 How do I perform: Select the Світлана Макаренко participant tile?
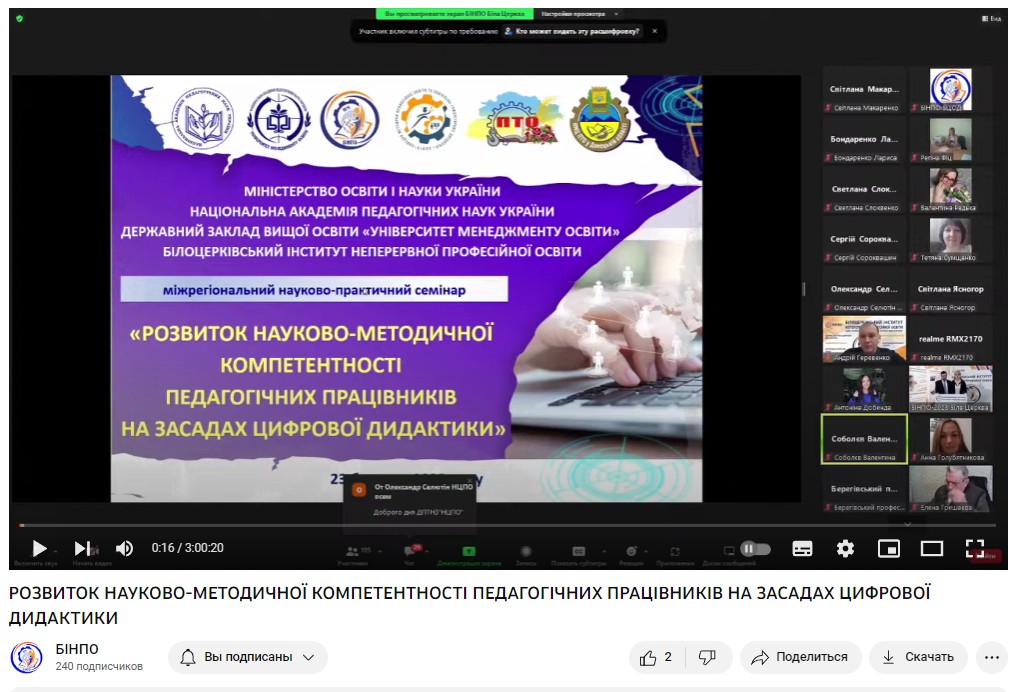pyautogui.click(x=864, y=90)
